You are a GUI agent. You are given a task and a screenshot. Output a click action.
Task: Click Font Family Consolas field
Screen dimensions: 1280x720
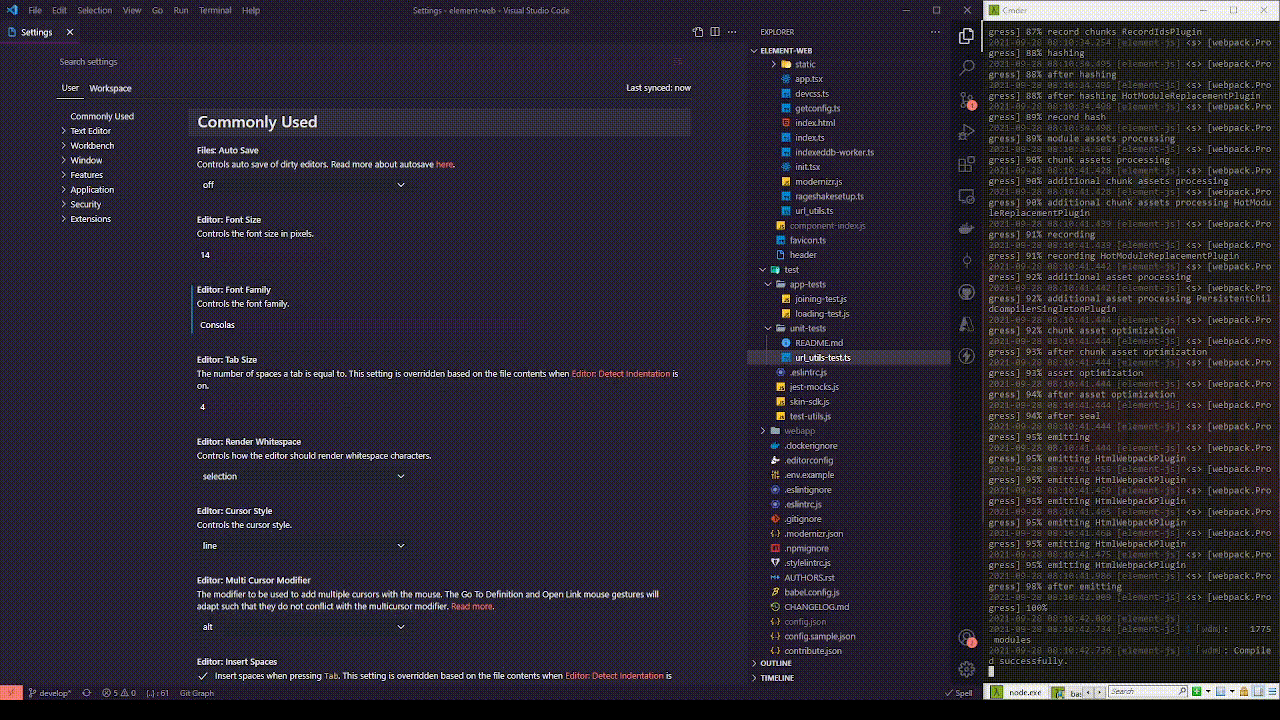303,325
